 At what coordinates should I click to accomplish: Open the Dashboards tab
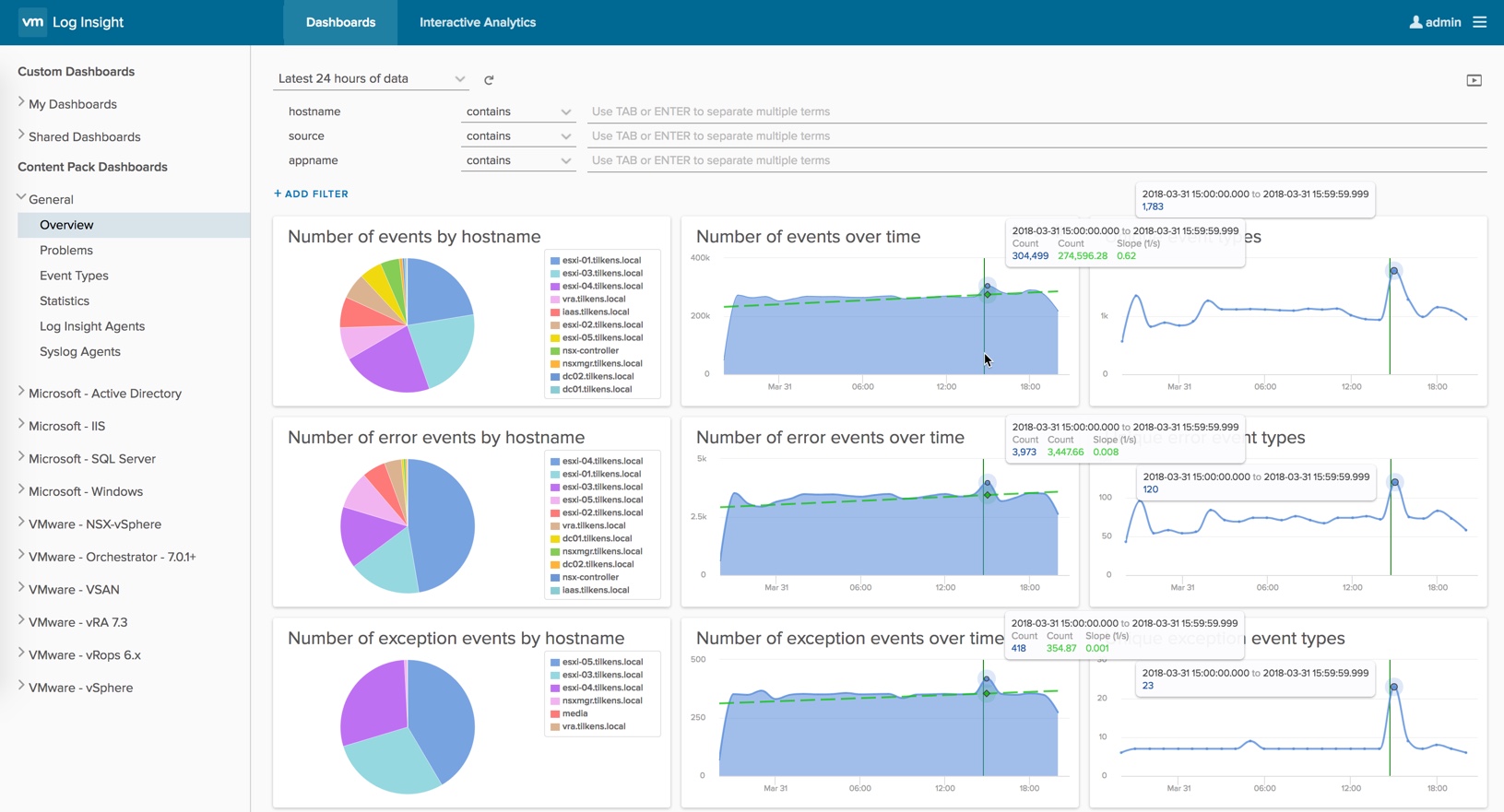click(x=340, y=22)
